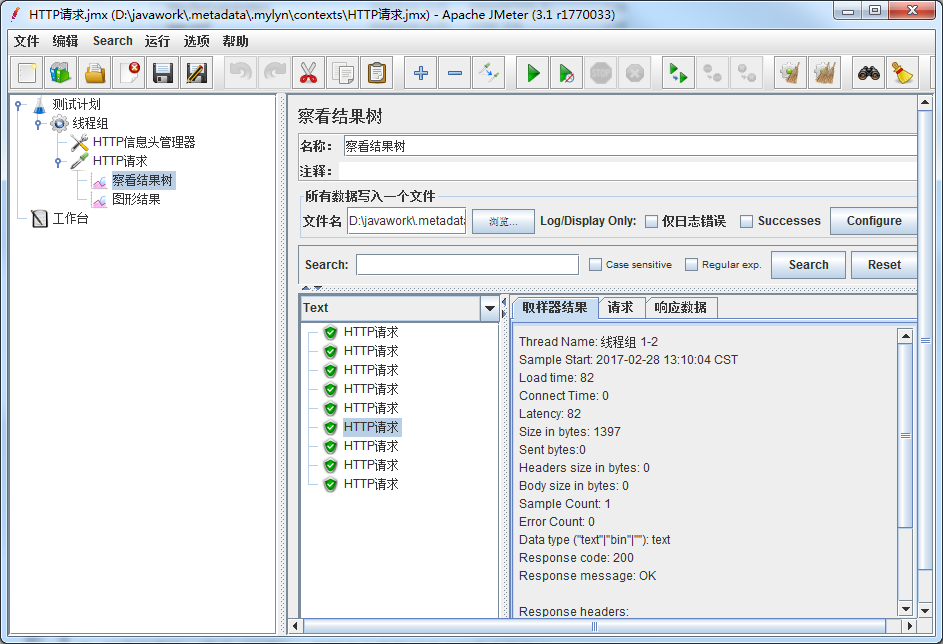Start the test run

(531, 72)
